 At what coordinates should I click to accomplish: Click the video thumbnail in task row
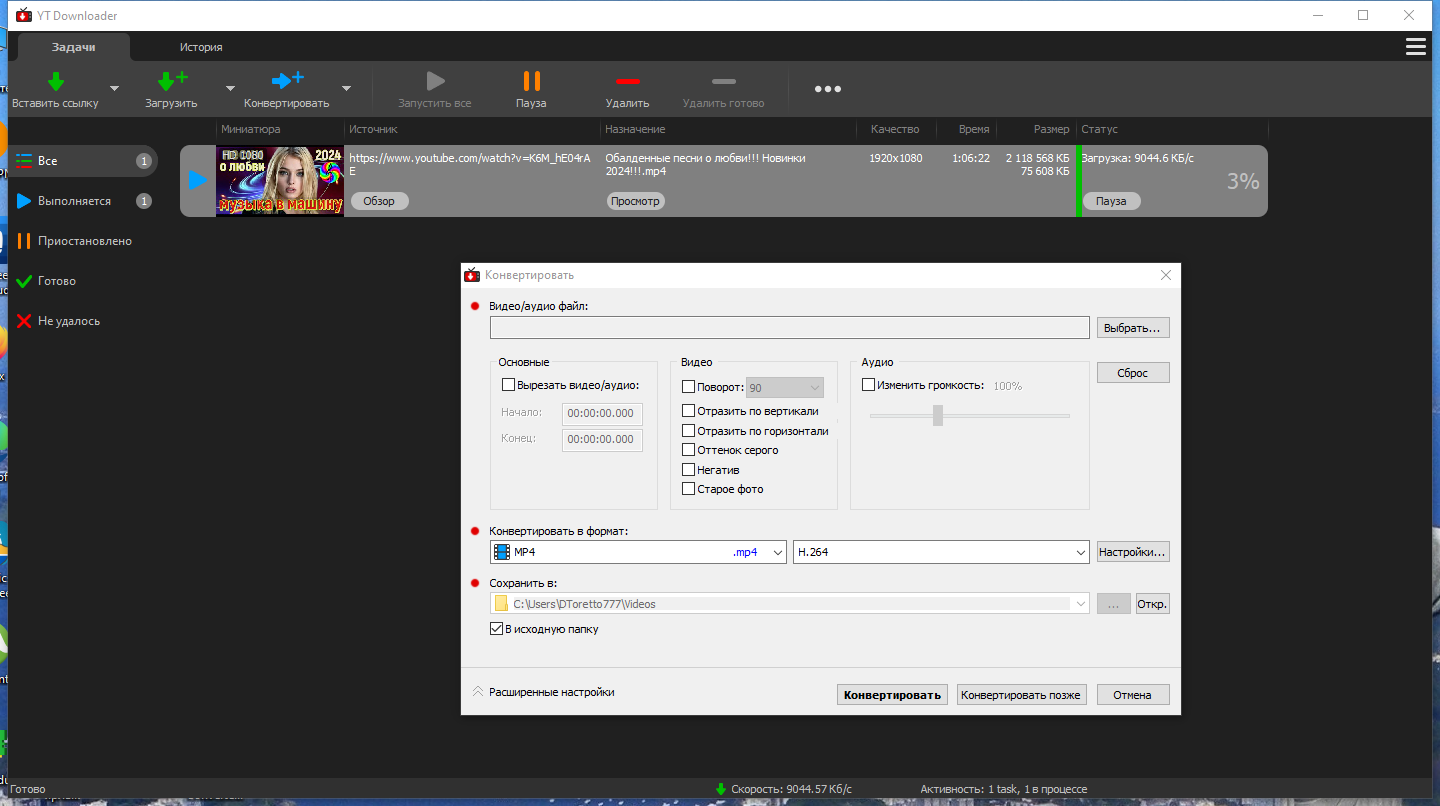(280, 181)
